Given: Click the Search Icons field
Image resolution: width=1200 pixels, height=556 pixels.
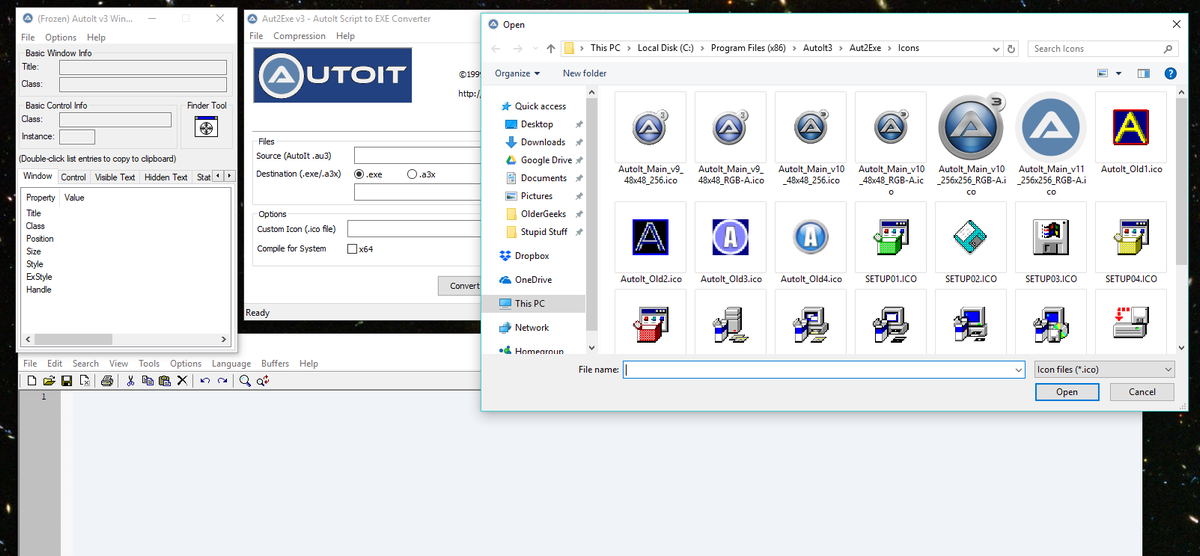Looking at the screenshot, I should click(1103, 48).
